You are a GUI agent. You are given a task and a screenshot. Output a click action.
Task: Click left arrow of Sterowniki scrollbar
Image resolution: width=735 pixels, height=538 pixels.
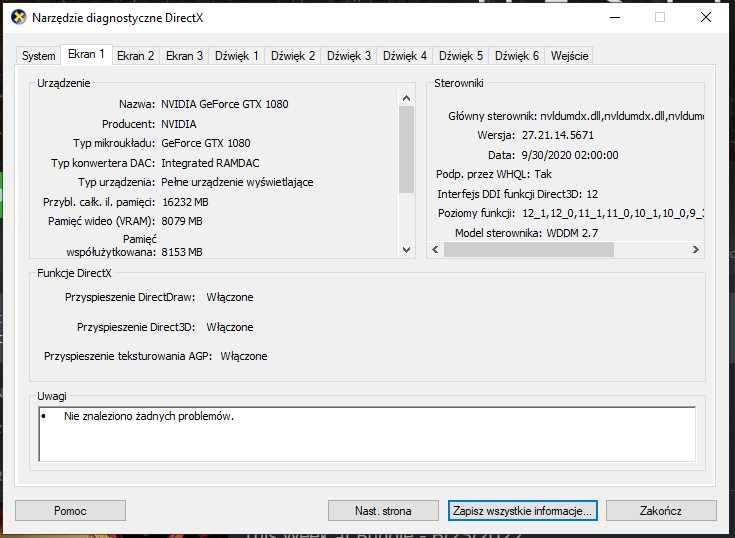click(435, 249)
